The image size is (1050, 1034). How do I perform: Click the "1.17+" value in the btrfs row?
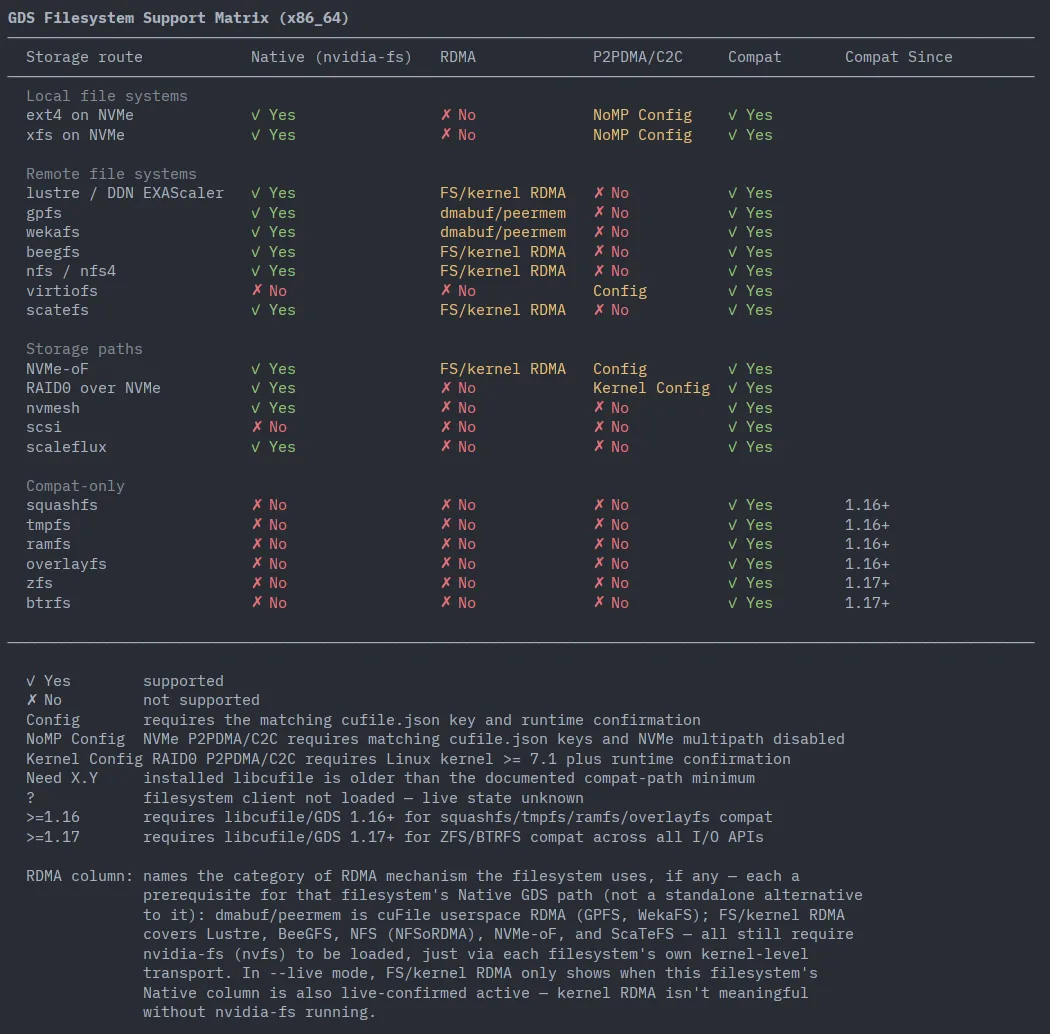pos(867,603)
